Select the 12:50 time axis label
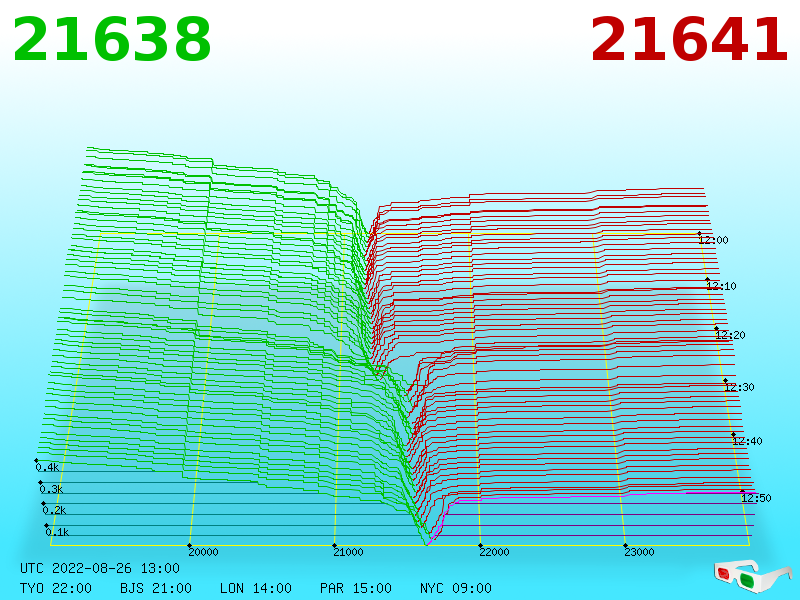800x600 pixels. tap(756, 498)
